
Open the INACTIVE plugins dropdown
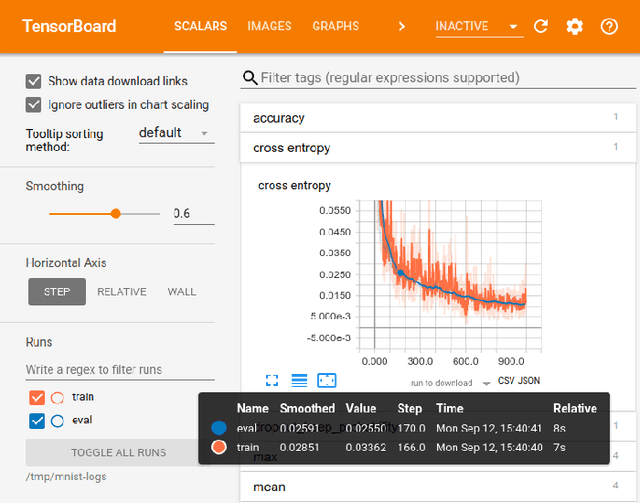(x=479, y=26)
